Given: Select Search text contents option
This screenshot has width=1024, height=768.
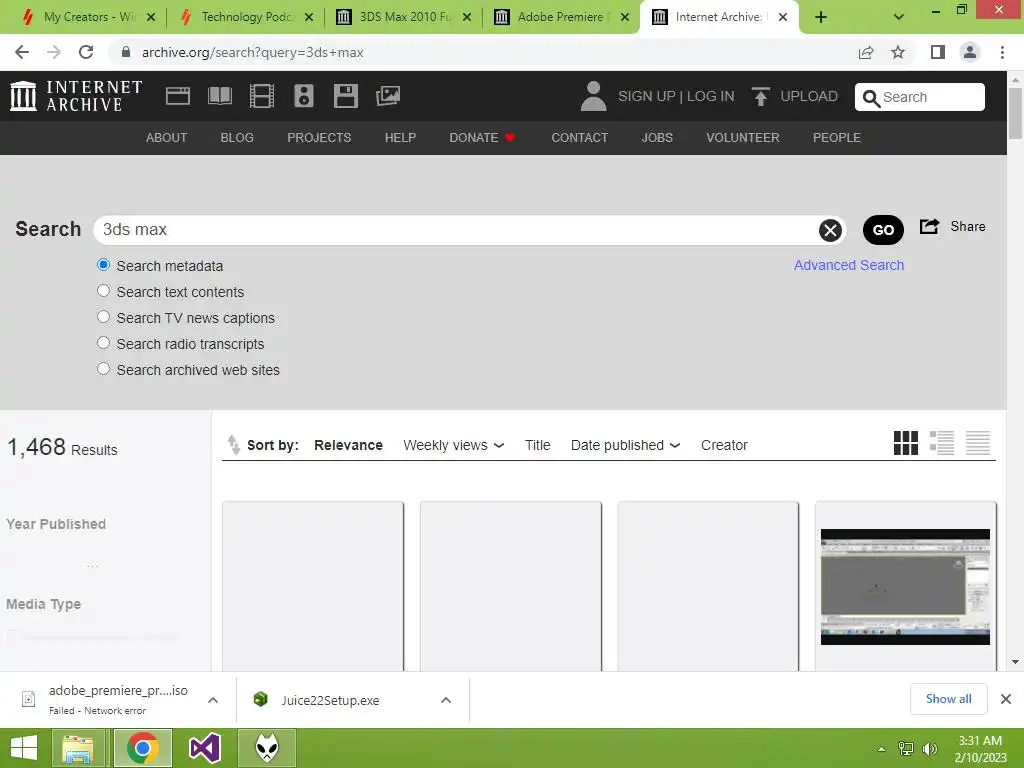Looking at the screenshot, I should 103,291.
